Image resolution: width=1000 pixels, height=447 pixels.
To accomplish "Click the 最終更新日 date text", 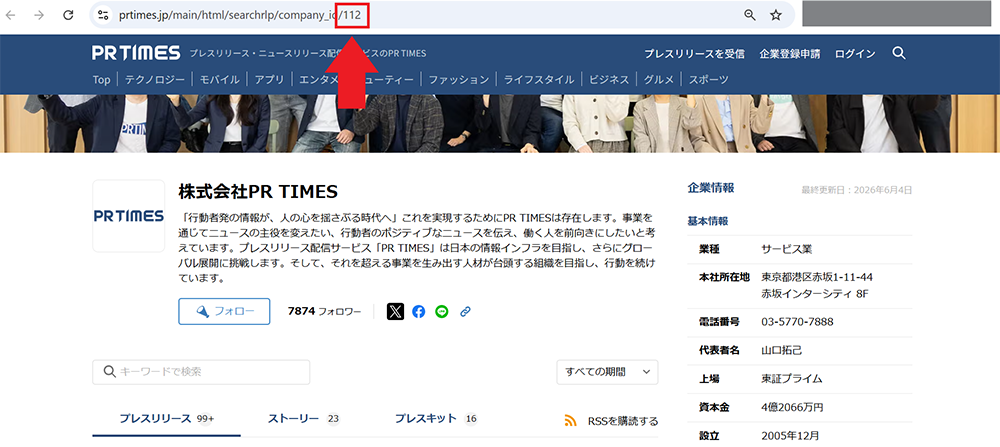I will (857, 190).
